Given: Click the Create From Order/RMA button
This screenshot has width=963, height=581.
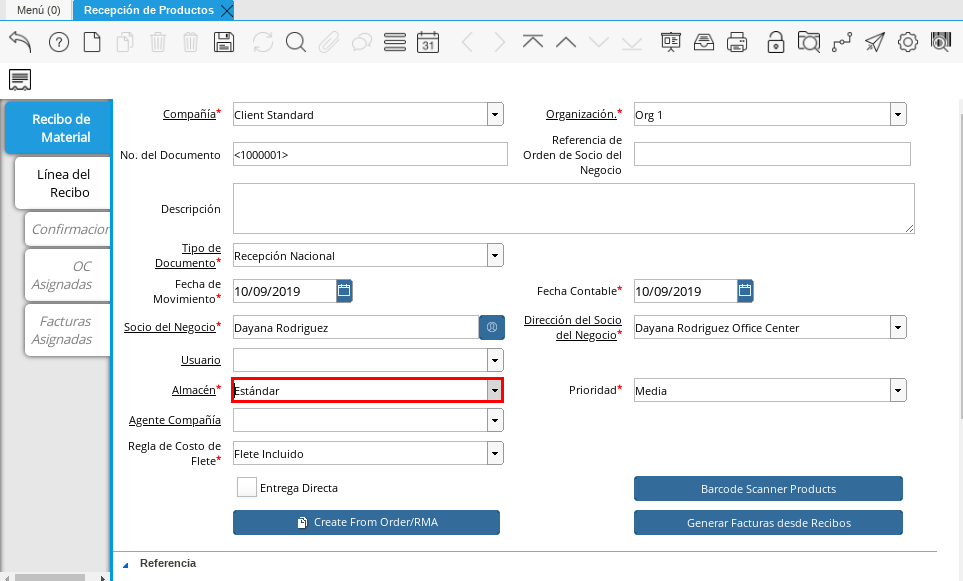Looking at the screenshot, I should (x=366, y=522).
